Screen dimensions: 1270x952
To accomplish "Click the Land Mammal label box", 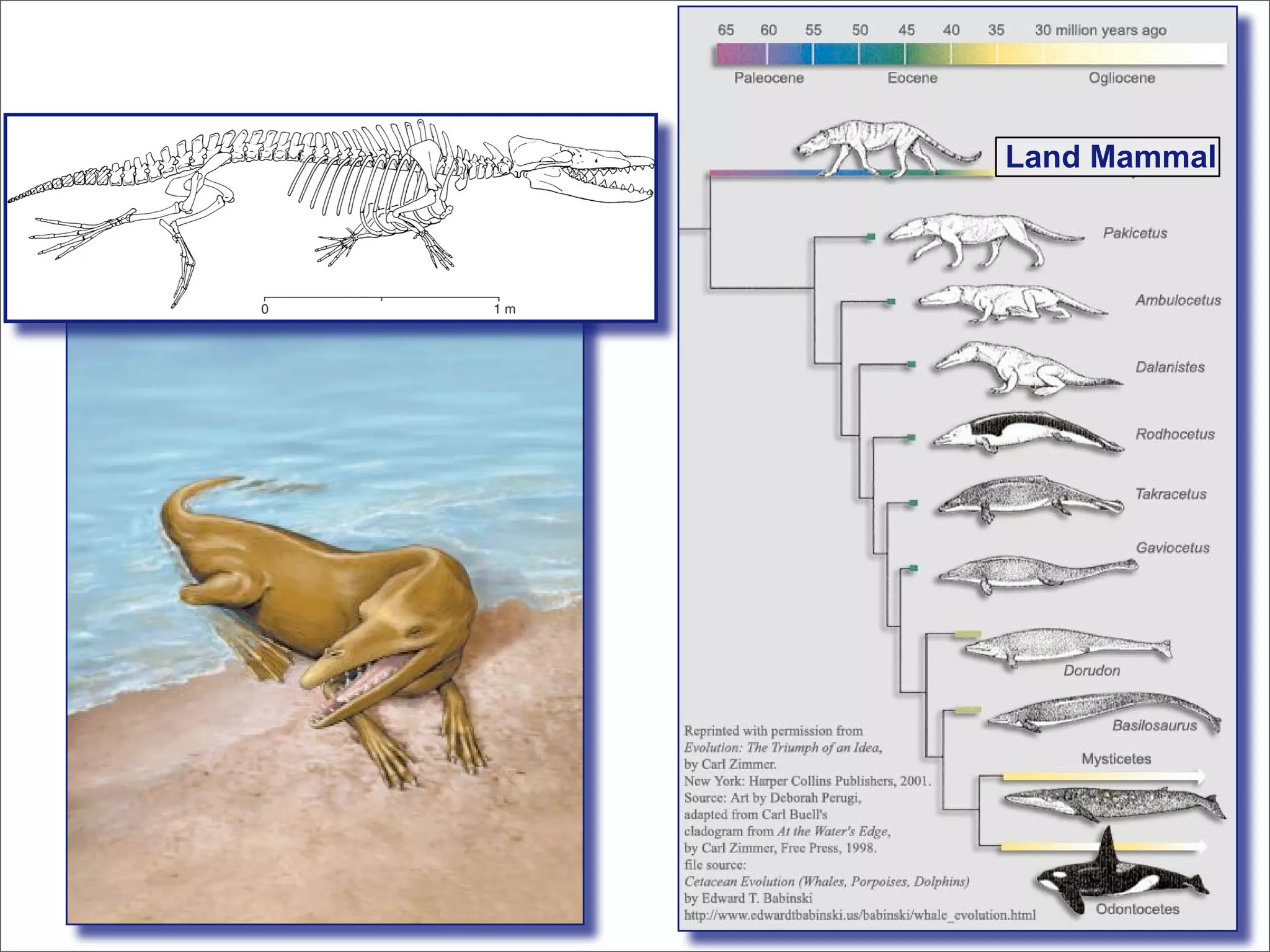I will (x=1107, y=157).
